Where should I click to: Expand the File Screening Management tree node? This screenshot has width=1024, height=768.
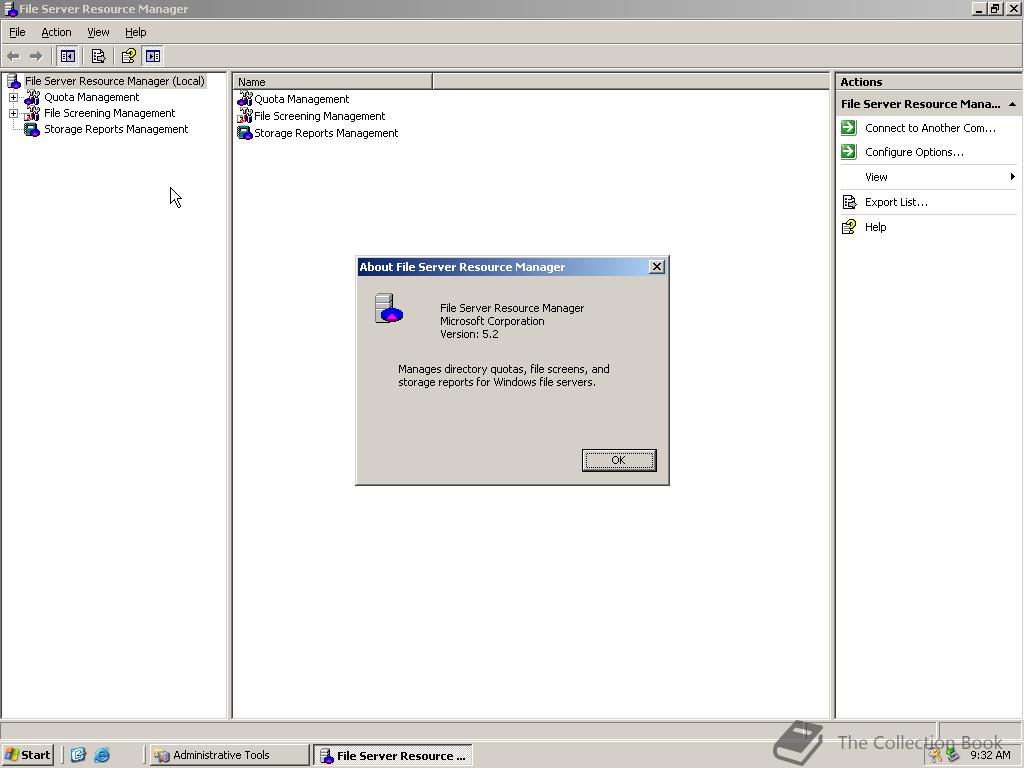(x=13, y=114)
